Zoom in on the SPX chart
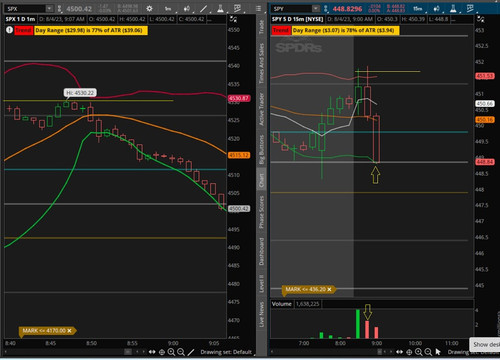Image resolution: width=500 pixels, height=360 pixels. (171, 352)
